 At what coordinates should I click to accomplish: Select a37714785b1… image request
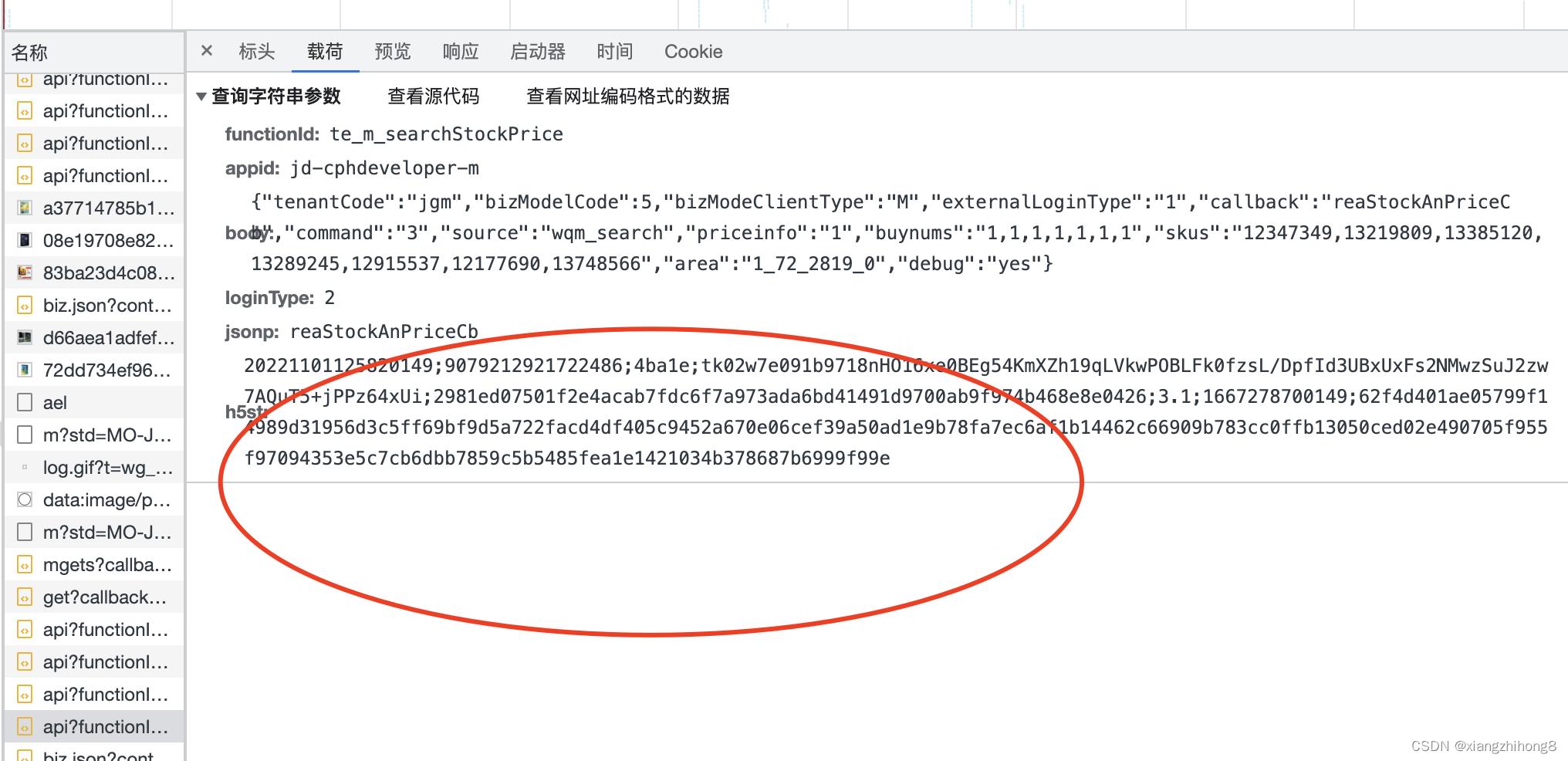coord(94,208)
